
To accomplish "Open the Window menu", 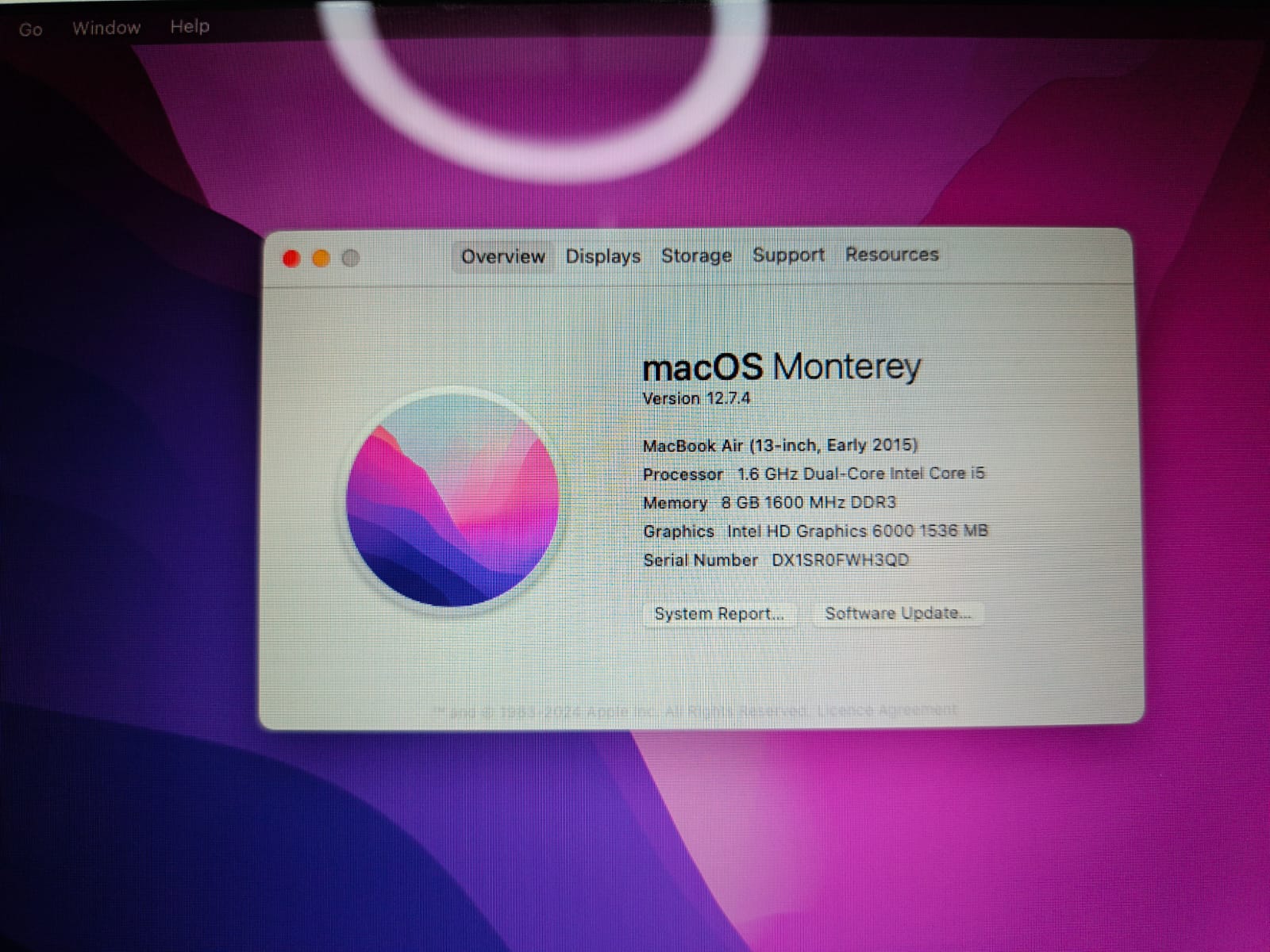I will tap(106, 28).
